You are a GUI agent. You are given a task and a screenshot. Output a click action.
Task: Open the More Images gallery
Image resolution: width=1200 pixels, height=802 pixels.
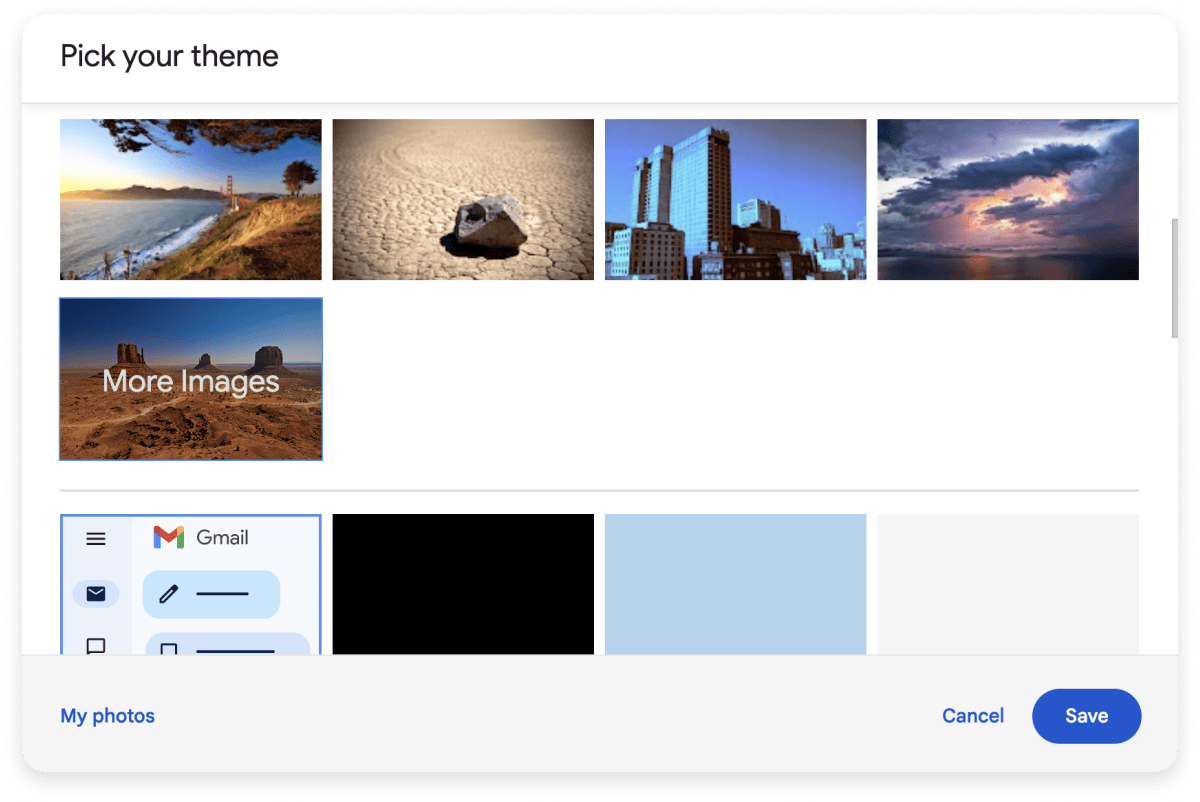click(x=190, y=379)
